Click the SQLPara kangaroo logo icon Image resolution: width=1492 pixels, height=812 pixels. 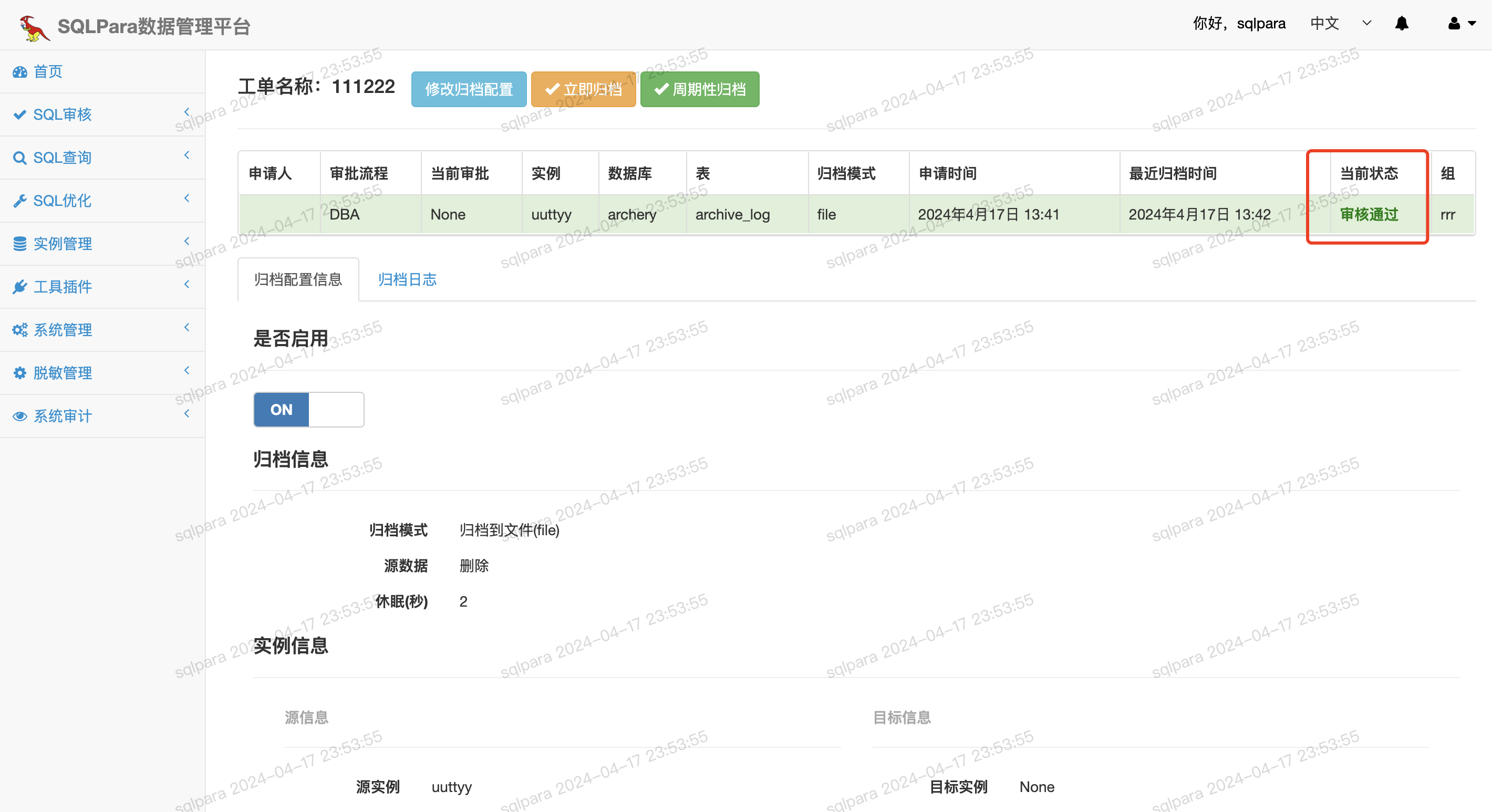(34, 27)
